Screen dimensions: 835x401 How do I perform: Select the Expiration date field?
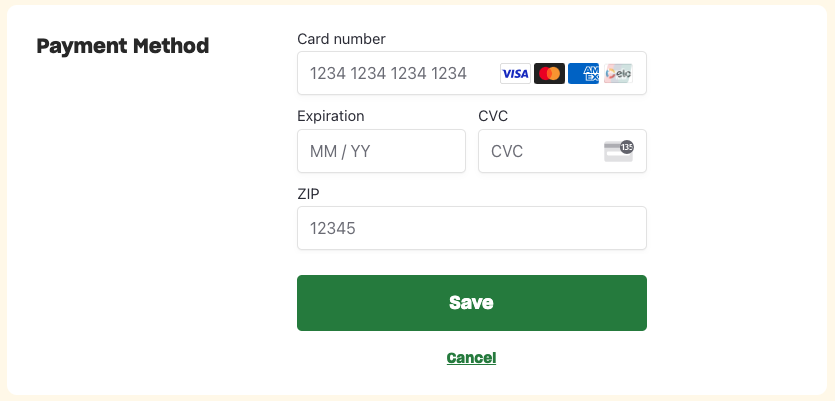click(x=381, y=151)
